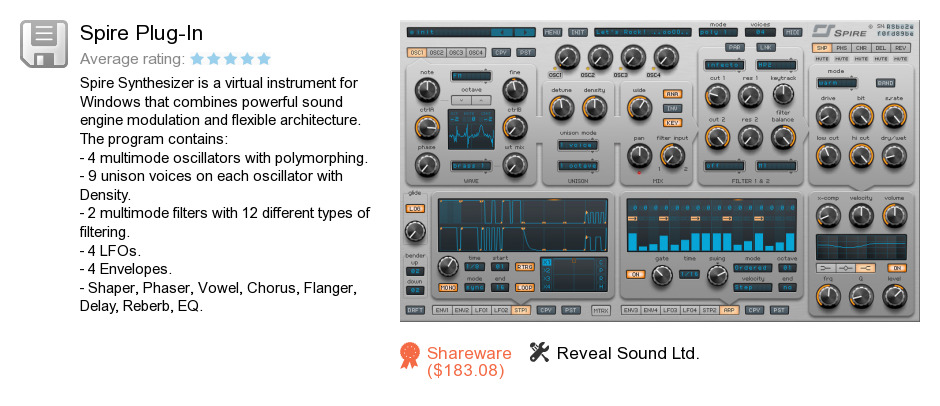Click the developer tools icon near Reveal Sound
This screenshot has width=940, height=406.
coord(540,352)
